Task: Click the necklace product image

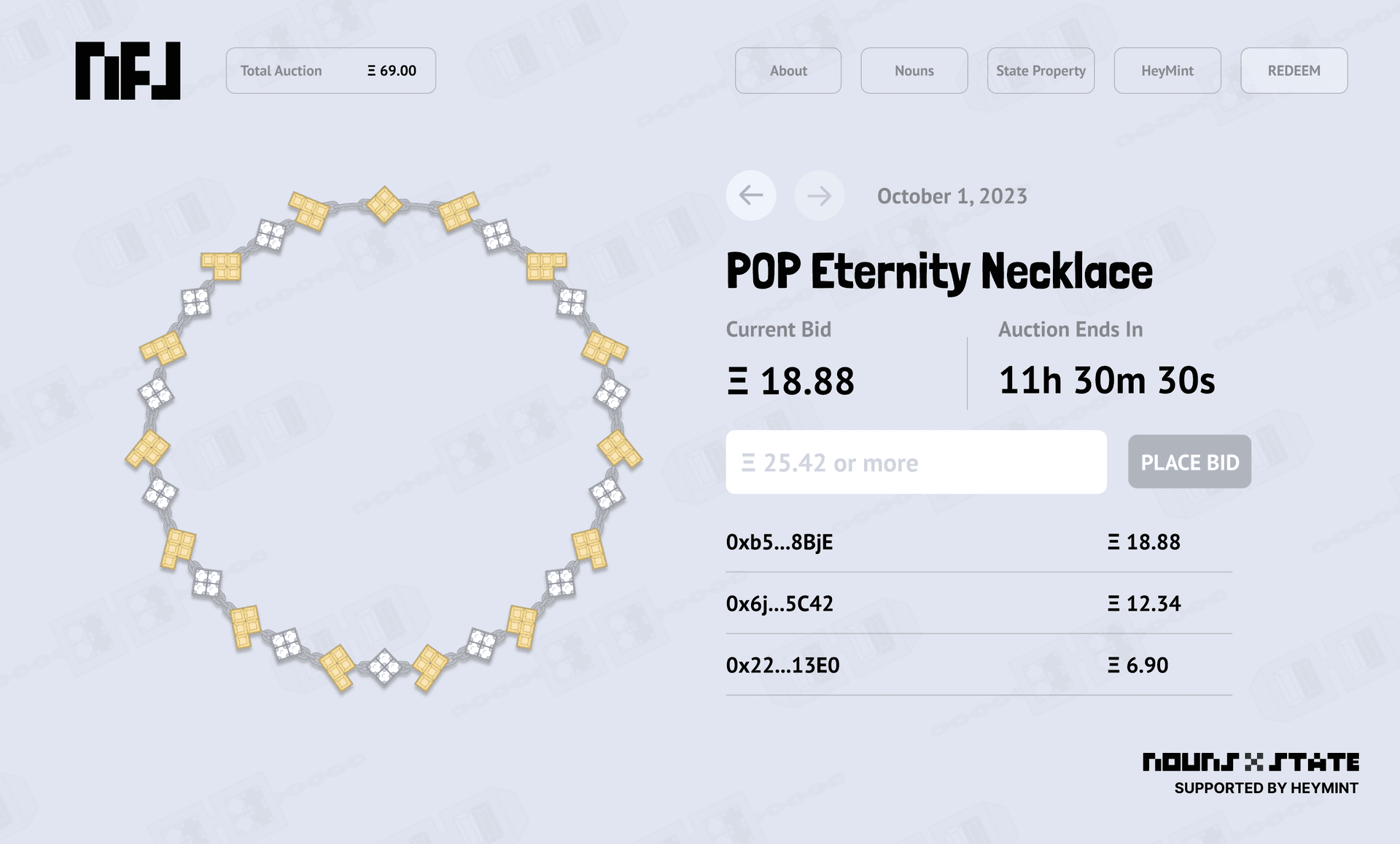Action: tap(384, 437)
